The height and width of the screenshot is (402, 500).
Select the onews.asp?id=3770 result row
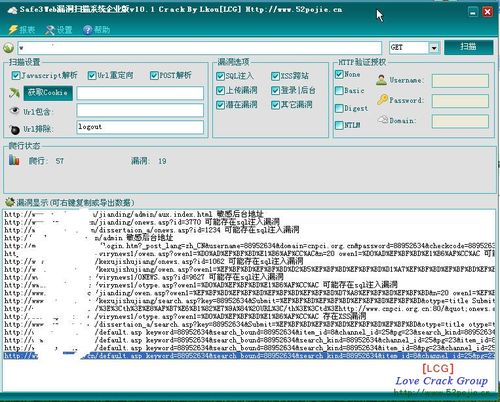[x=249, y=222]
